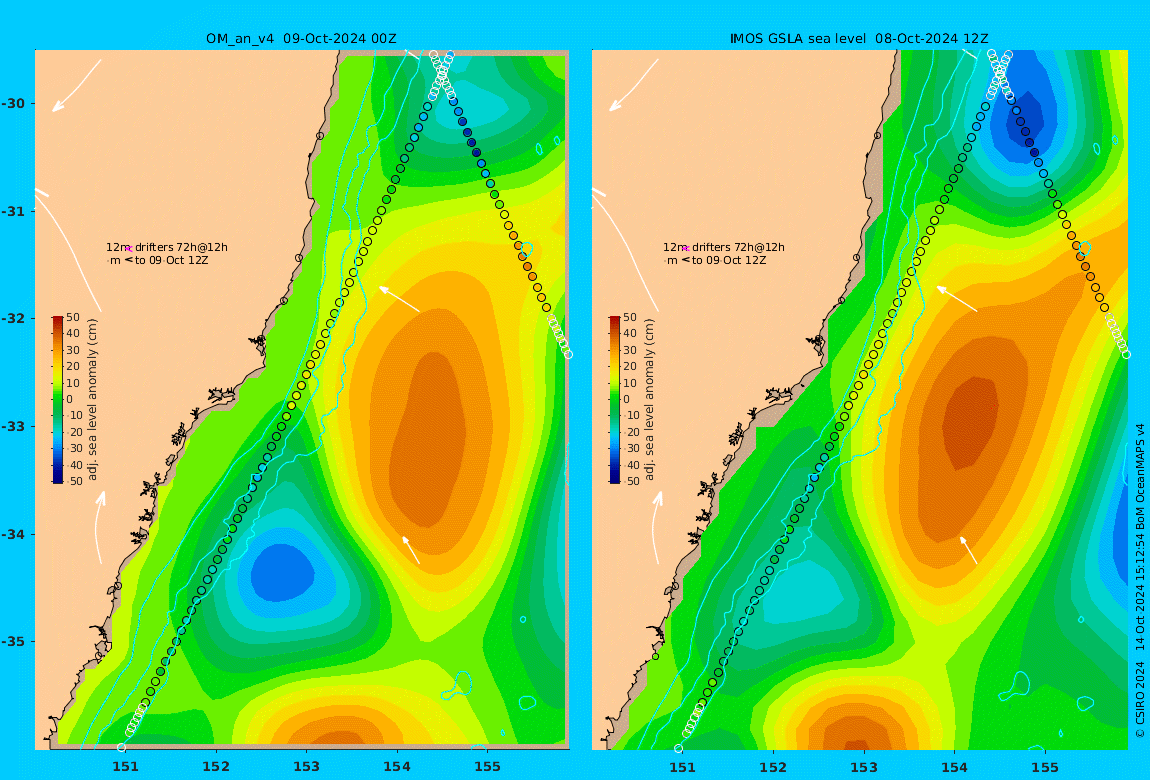Click longitude label 152 under the IMOS GSLA map
The width and height of the screenshot is (1150, 780).
(x=773, y=767)
